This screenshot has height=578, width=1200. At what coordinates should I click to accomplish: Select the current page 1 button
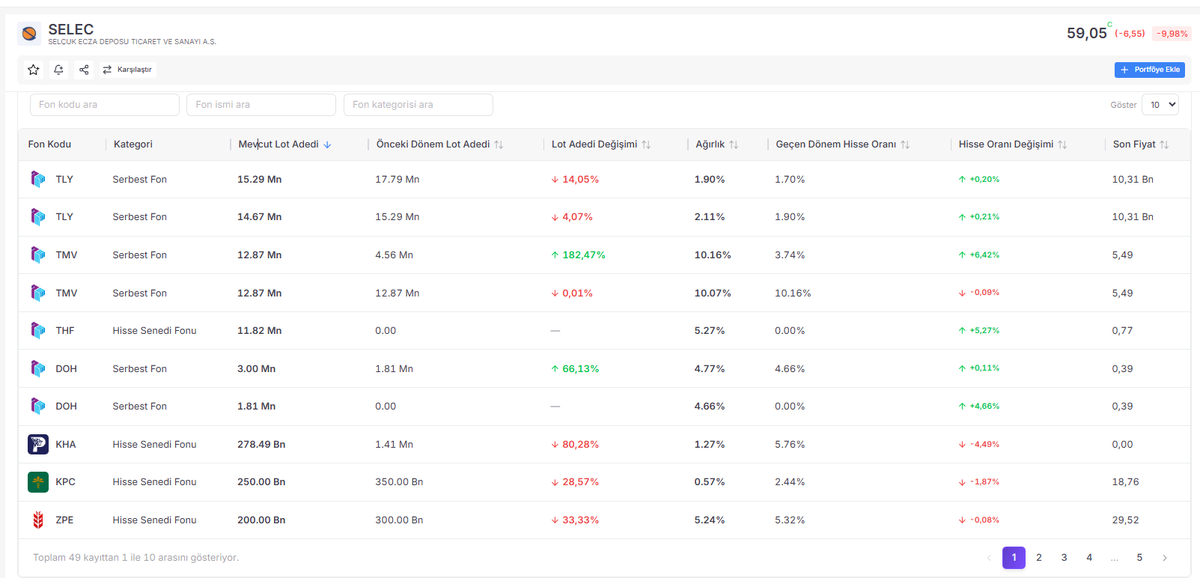(x=1014, y=558)
